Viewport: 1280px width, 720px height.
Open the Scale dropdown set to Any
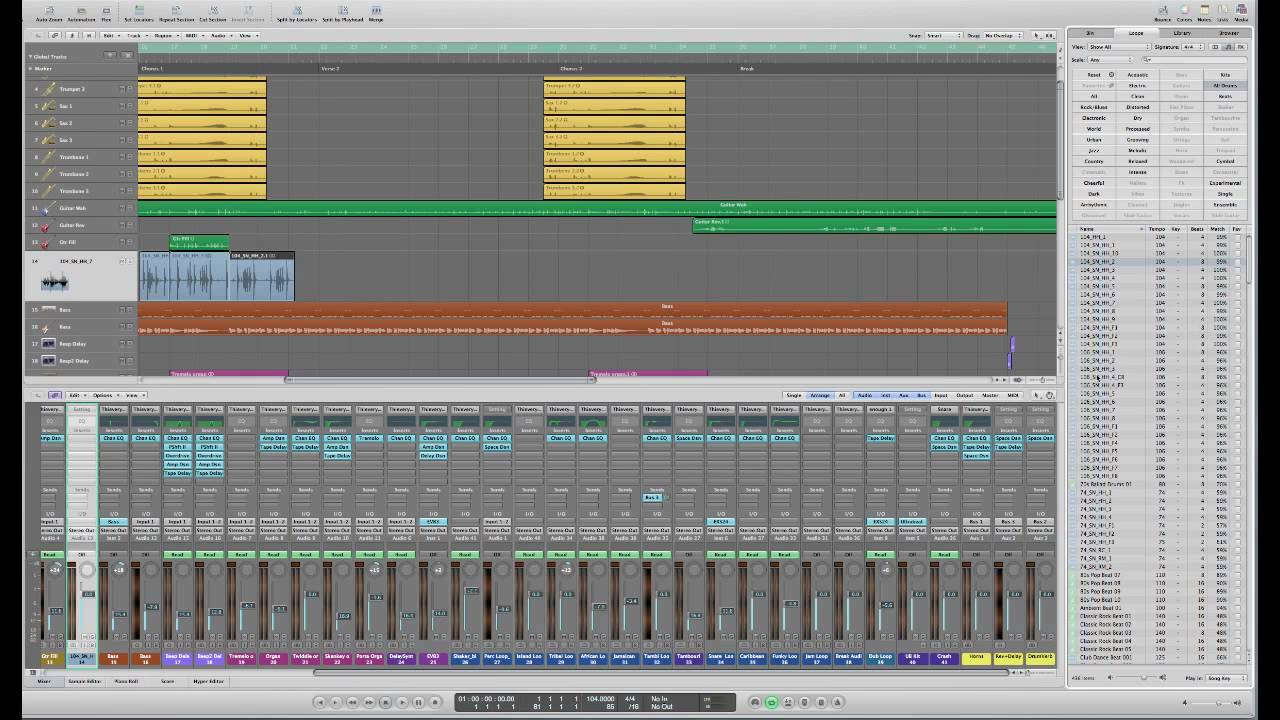pyautogui.click(x=1112, y=59)
